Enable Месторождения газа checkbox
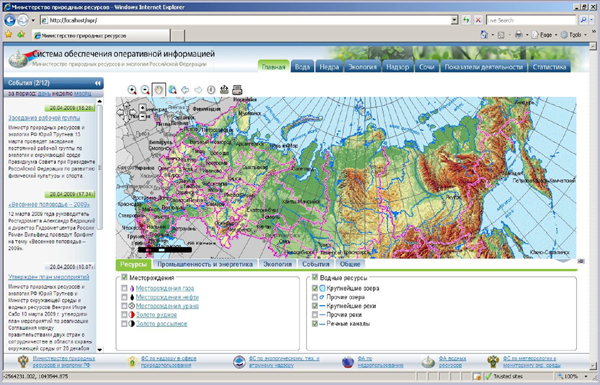Screen dimensions: 600x385 pyautogui.click(x=124, y=288)
